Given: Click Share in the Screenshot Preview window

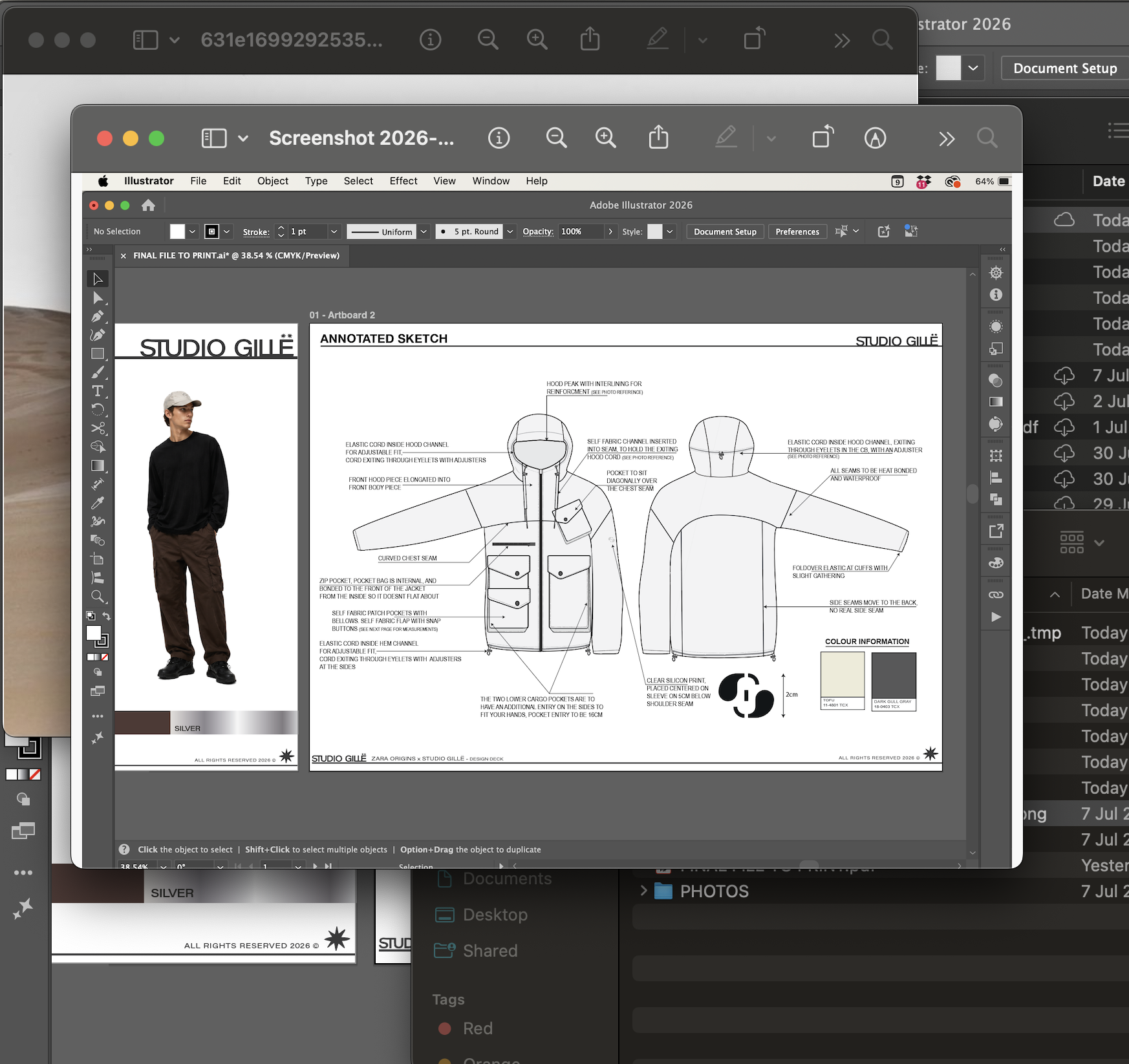Looking at the screenshot, I should [x=658, y=137].
